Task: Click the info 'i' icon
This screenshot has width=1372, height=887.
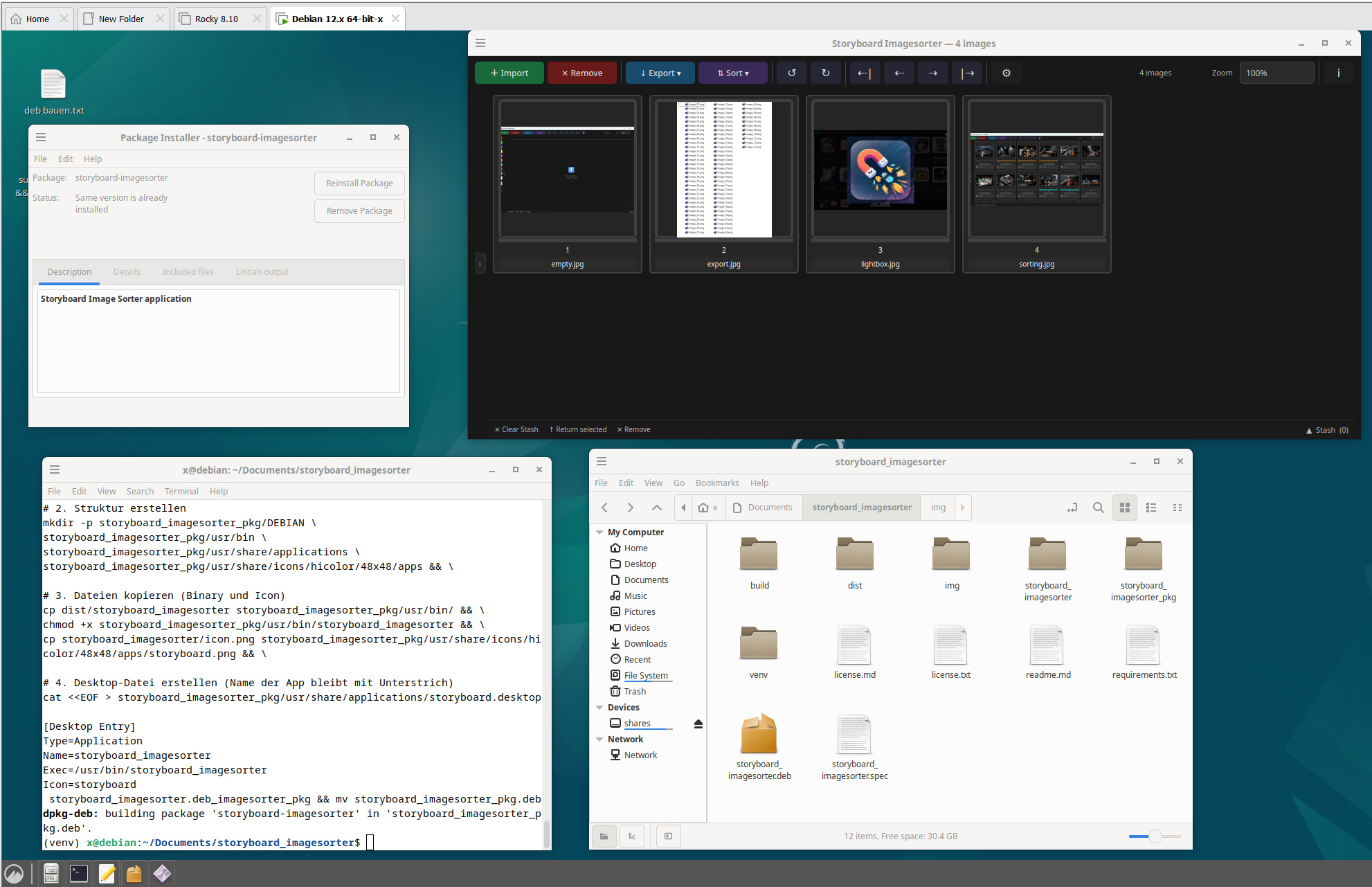Action: (x=1338, y=73)
